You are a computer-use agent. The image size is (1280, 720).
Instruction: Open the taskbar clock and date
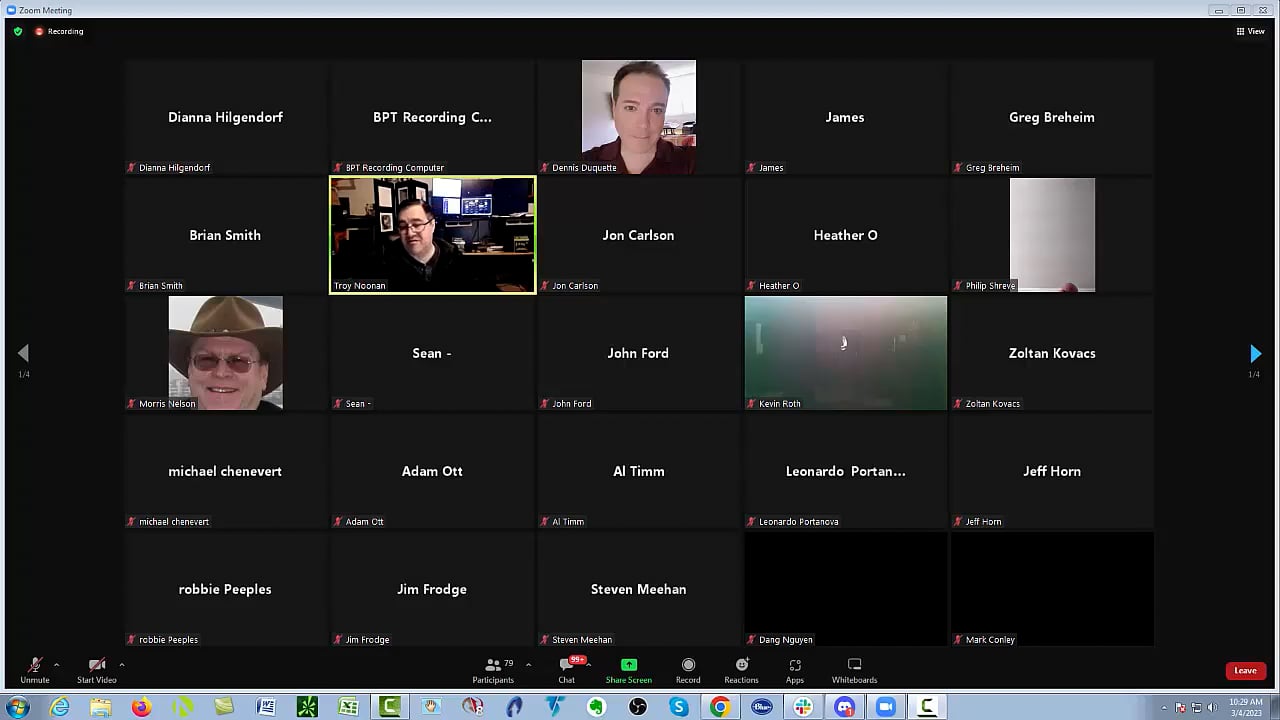point(1246,707)
